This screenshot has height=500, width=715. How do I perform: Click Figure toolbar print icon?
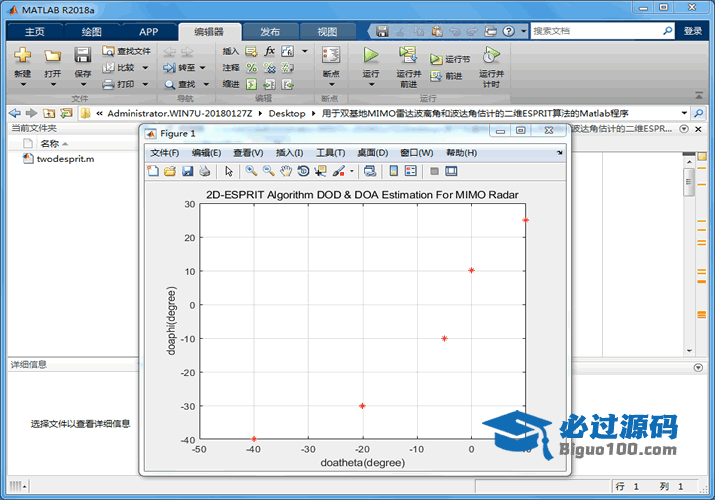point(205,171)
